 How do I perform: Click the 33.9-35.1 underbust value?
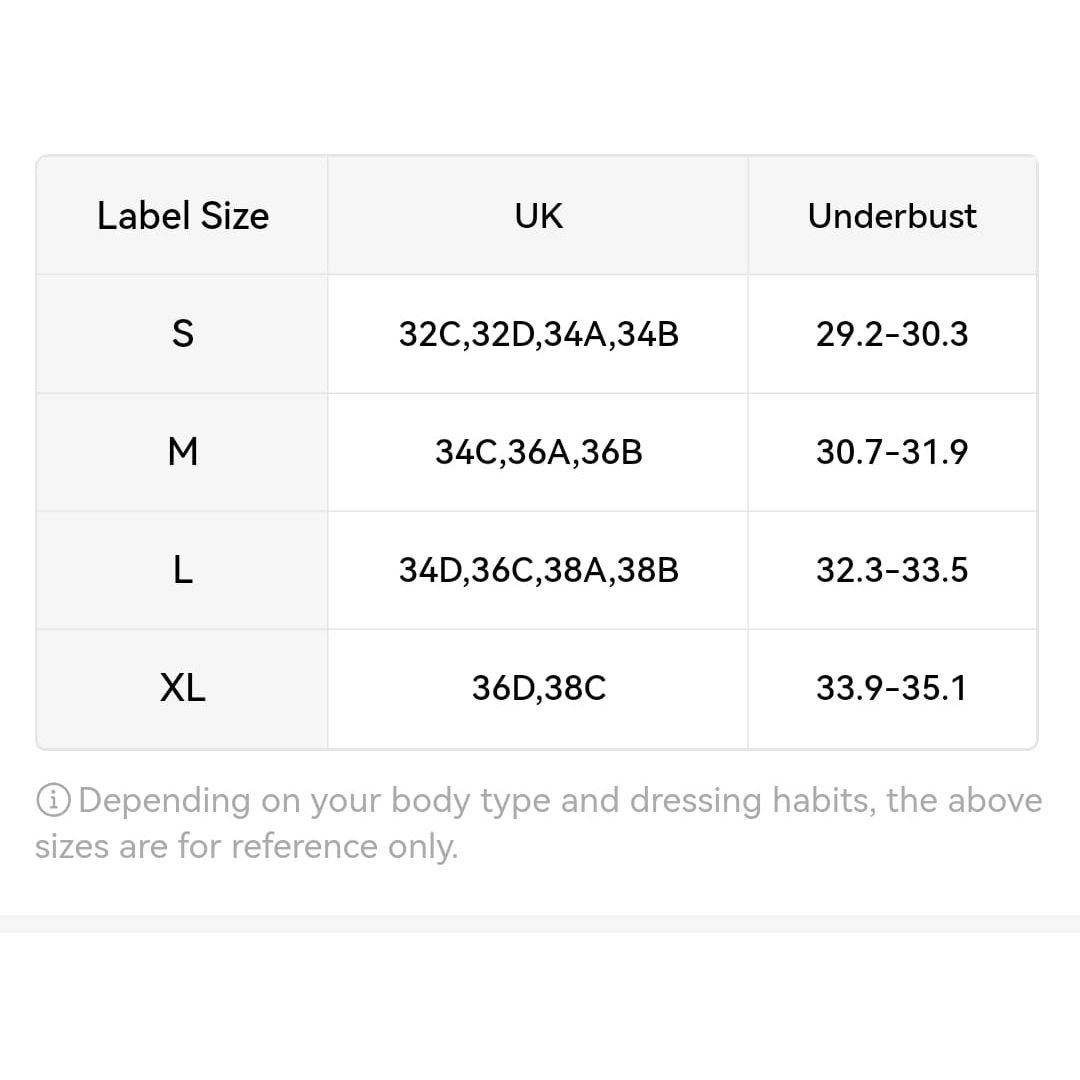click(892, 688)
